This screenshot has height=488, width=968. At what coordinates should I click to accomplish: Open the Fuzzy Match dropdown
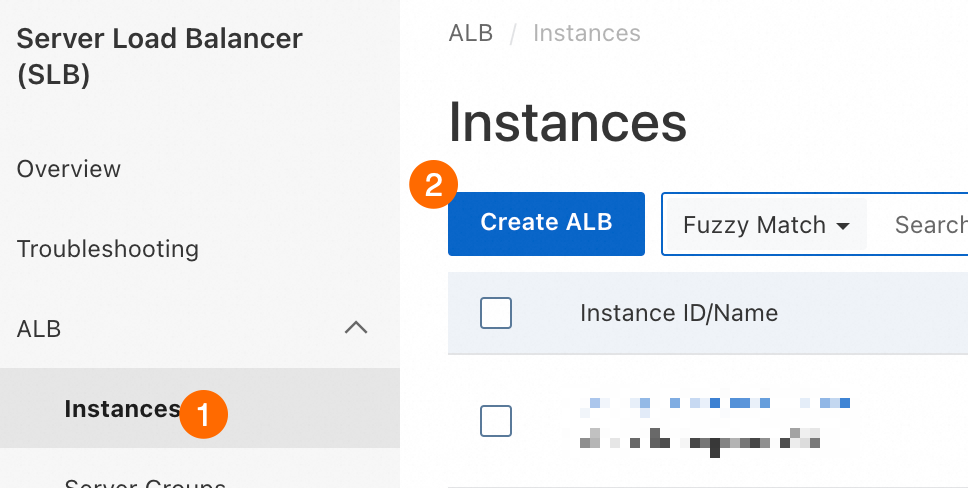tap(765, 225)
